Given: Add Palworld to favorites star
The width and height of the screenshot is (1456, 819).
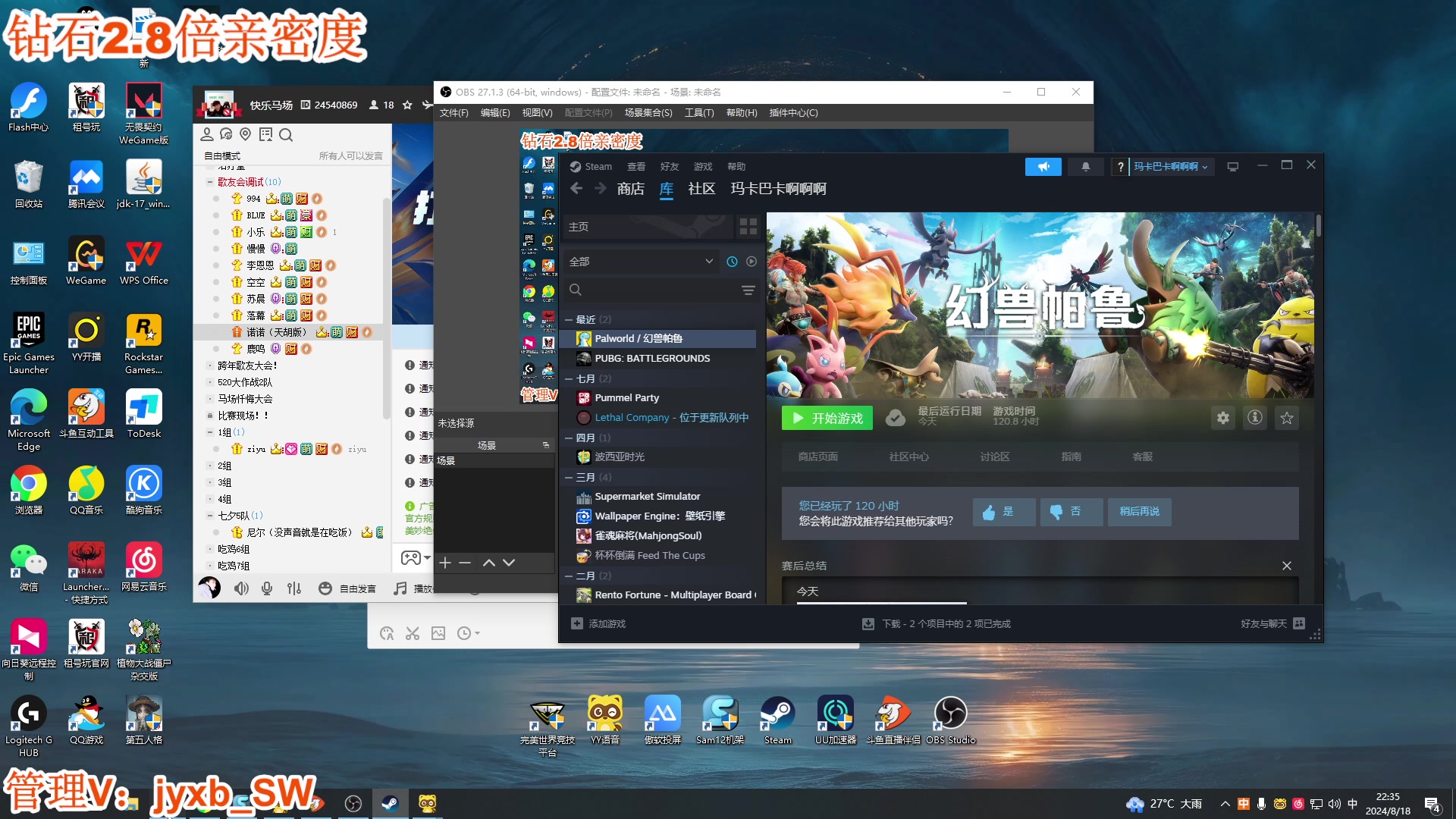Looking at the screenshot, I should pos(1287,418).
